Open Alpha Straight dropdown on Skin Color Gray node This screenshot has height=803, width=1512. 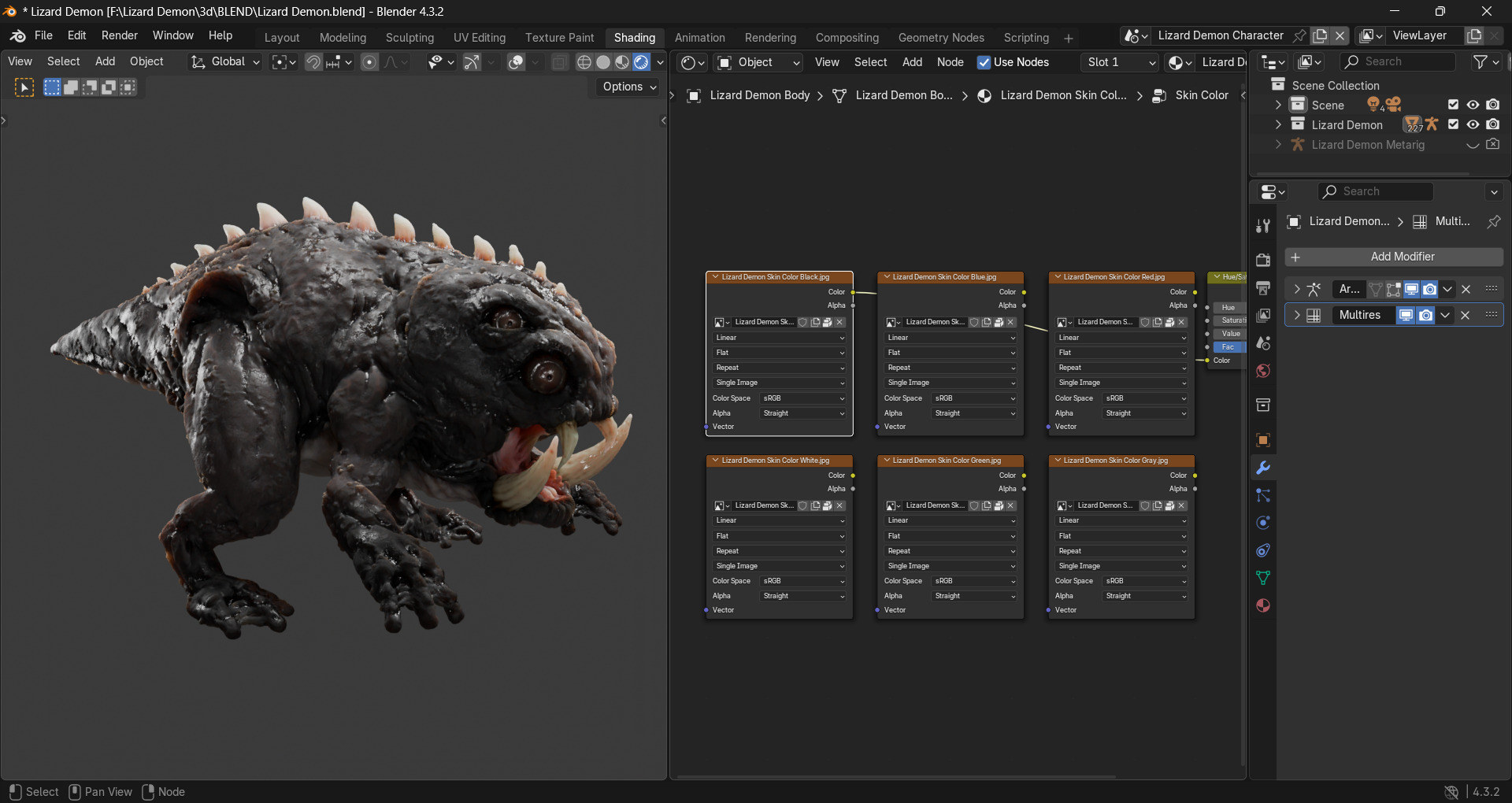1146,596
